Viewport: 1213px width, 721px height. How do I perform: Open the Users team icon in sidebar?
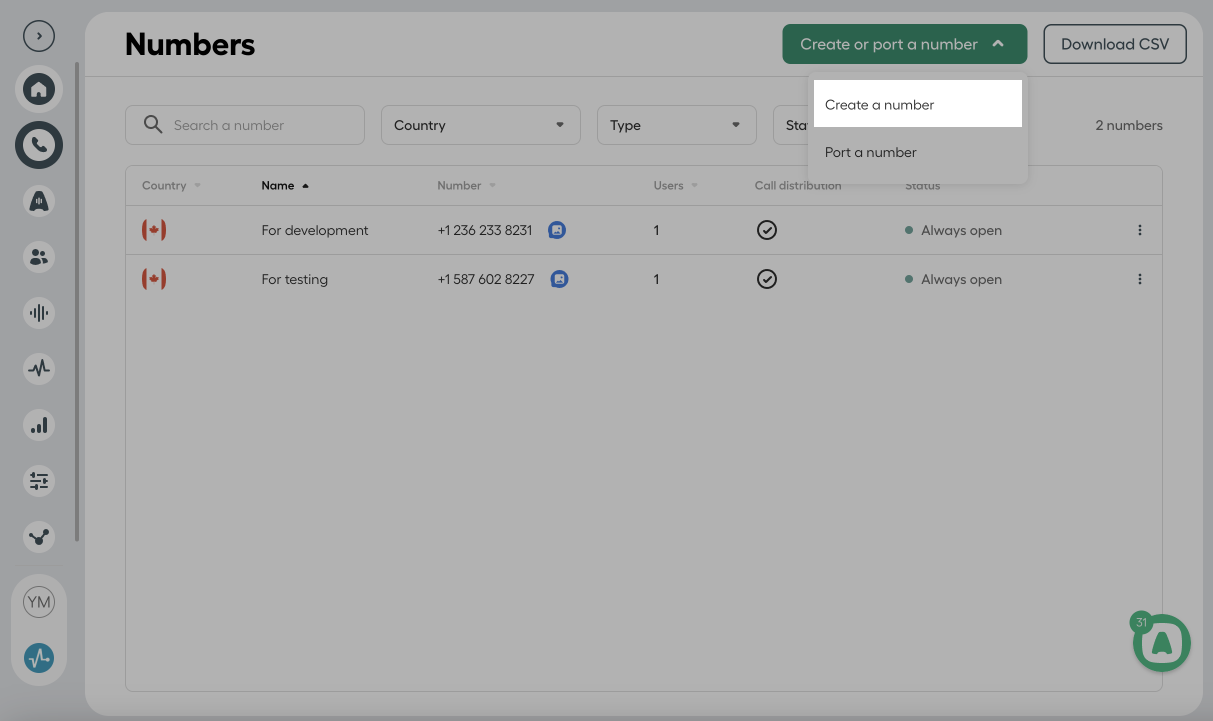(x=39, y=257)
